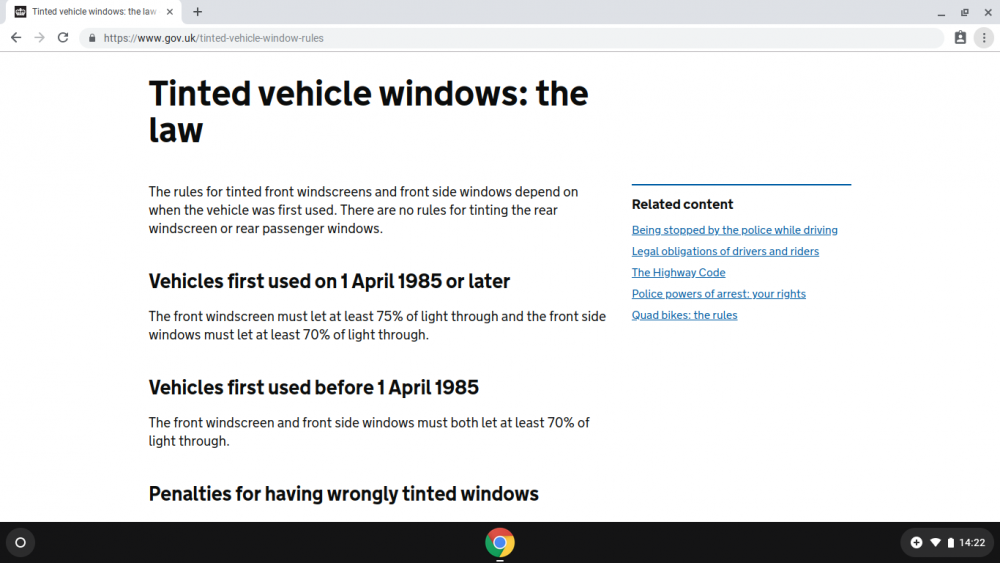This screenshot has height=563, width=1000.
Task: Open Legal obligations of drivers link
Action: (x=725, y=251)
